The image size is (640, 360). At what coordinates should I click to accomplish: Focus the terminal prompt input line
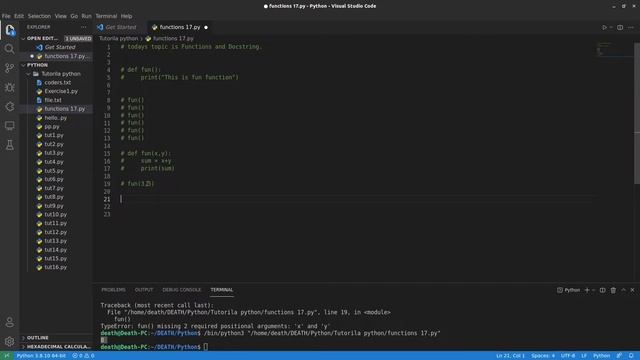(206, 347)
